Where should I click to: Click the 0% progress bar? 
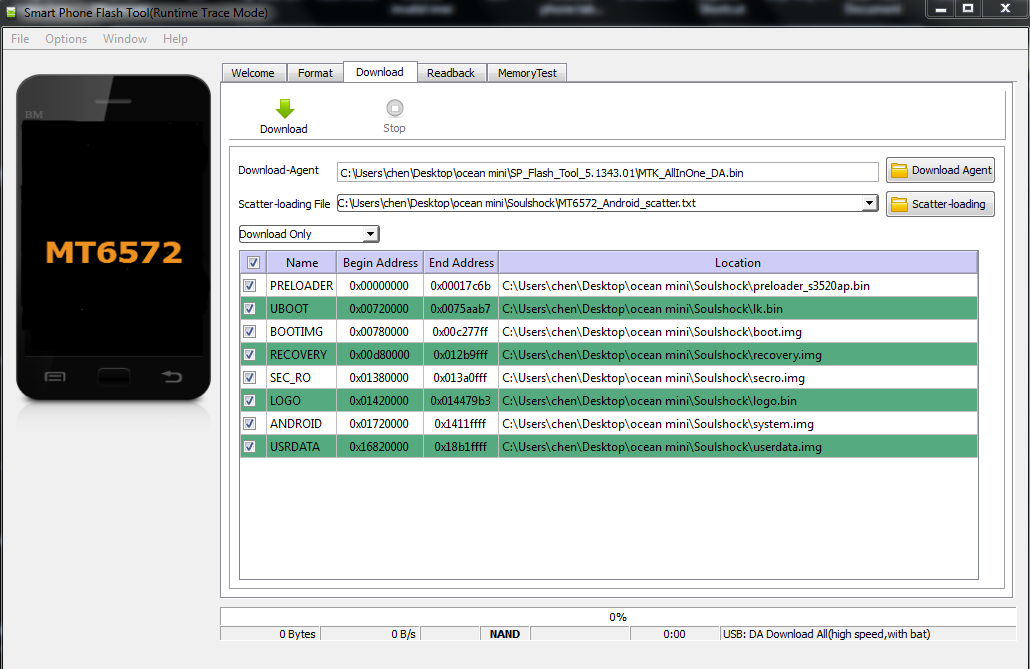[617, 617]
